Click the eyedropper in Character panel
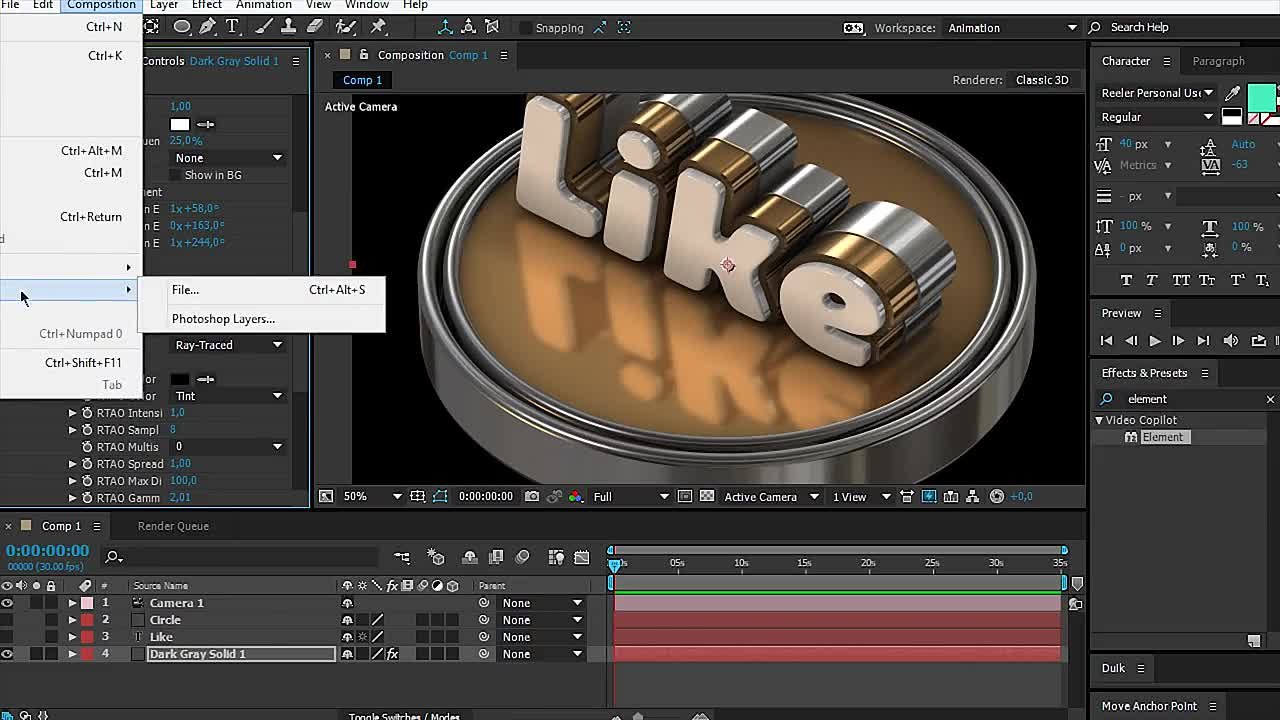The height and width of the screenshot is (720, 1280). click(1232, 93)
